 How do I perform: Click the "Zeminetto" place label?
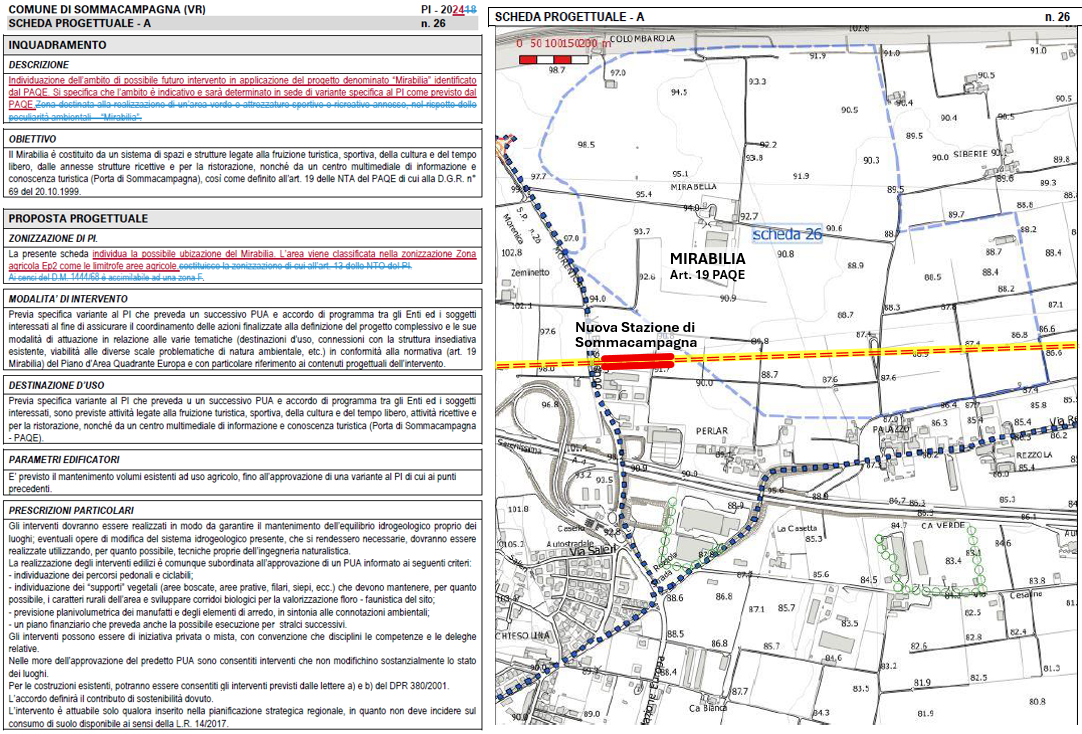tap(531, 272)
